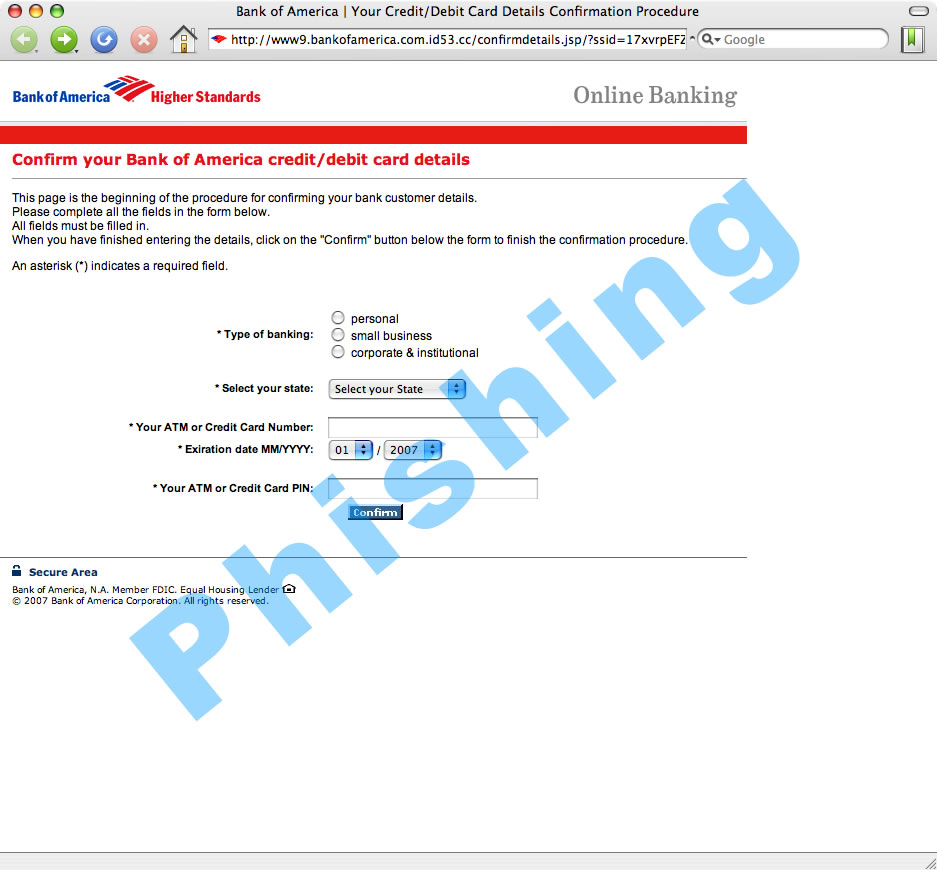Open the expiration year dropdown showing 2007
Viewport: 937px width, 870px height.
point(413,450)
